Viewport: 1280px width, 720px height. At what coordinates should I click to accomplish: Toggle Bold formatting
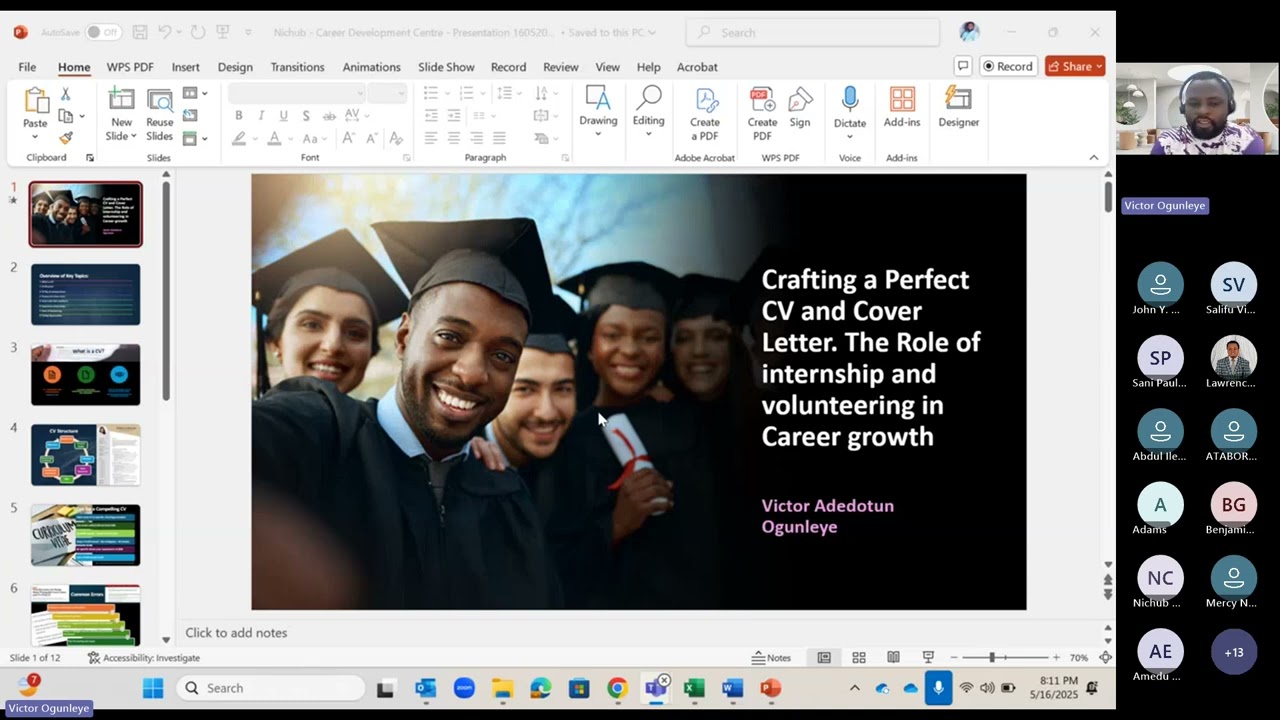tap(239, 116)
